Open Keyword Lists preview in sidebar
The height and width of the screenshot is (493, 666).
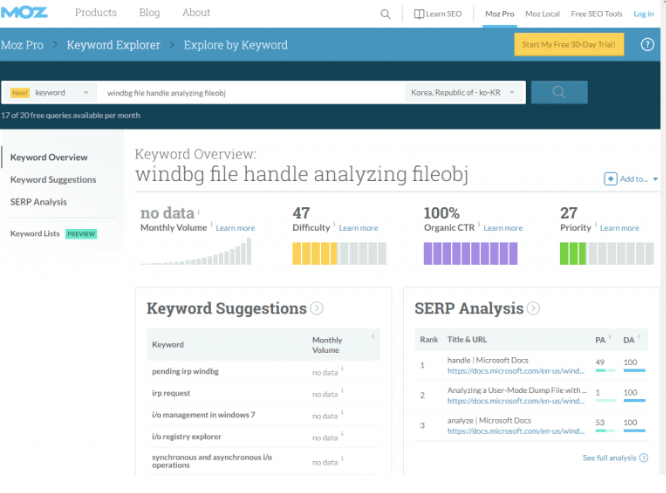[54, 234]
